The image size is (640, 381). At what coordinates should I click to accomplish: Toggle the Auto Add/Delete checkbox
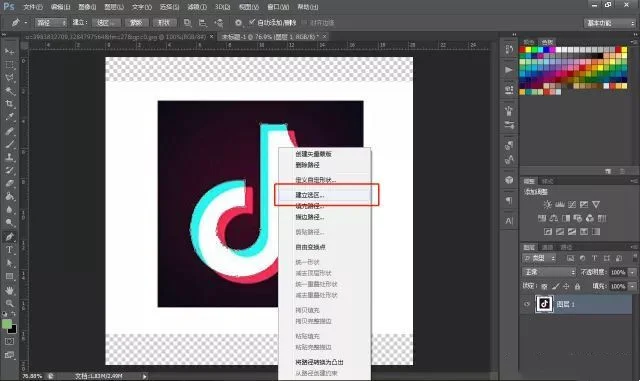tap(252, 22)
